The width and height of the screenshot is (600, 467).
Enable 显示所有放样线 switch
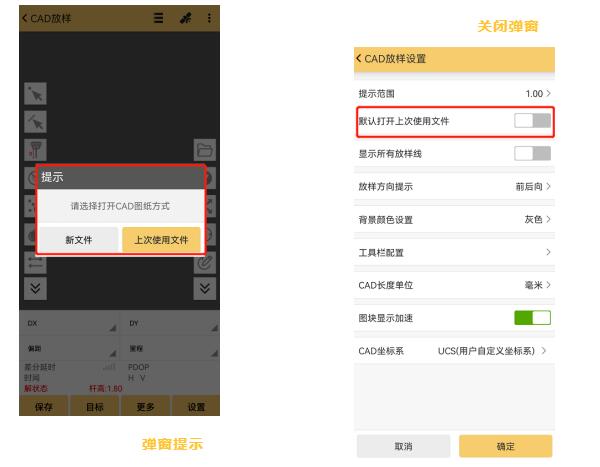point(532,153)
